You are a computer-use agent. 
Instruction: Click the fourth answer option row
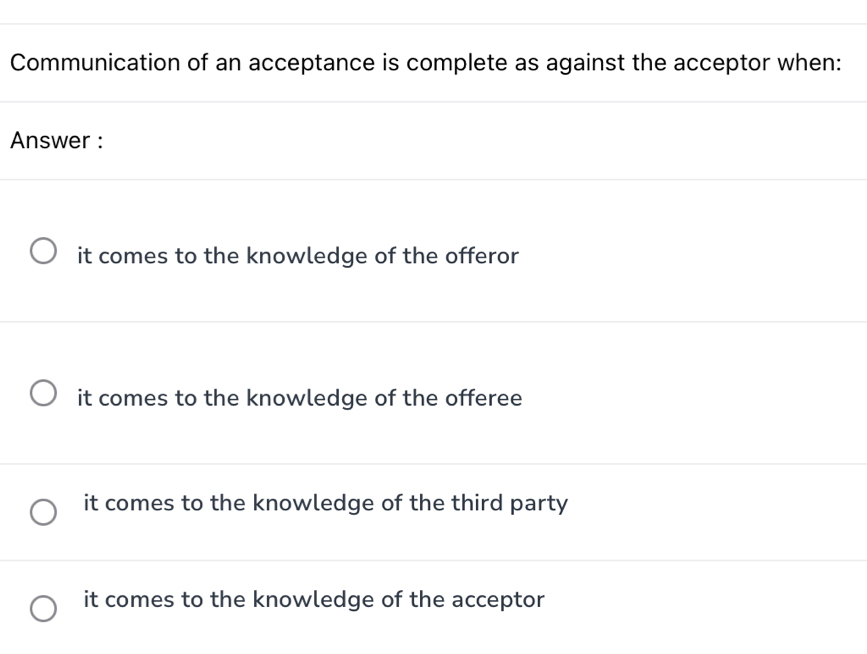coord(433,604)
